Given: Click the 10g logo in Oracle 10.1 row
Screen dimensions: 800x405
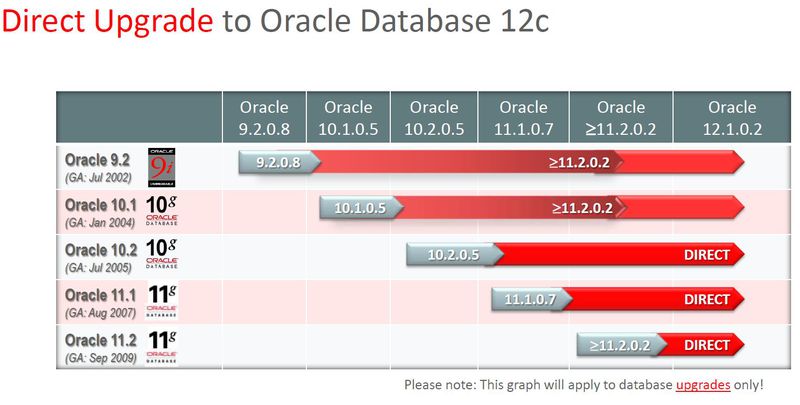Looking at the screenshot, I should pyautogui.click(x=162, y=211).
